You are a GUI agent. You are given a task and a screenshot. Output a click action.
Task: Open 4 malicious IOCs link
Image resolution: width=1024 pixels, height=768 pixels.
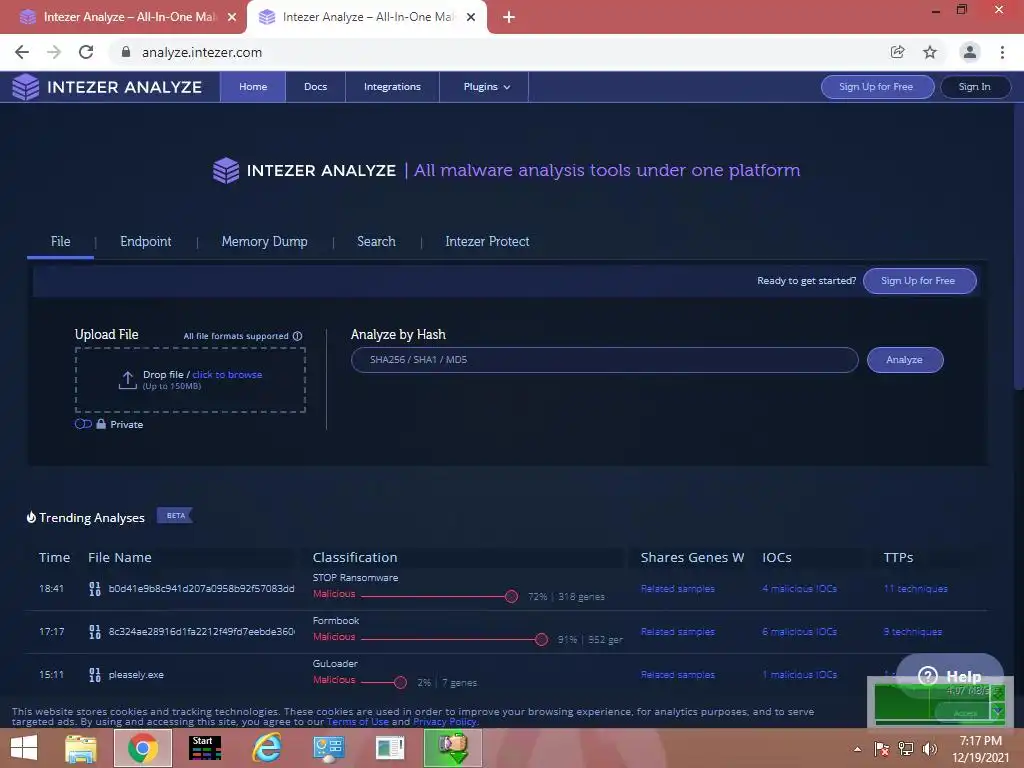tap(799, 588)
